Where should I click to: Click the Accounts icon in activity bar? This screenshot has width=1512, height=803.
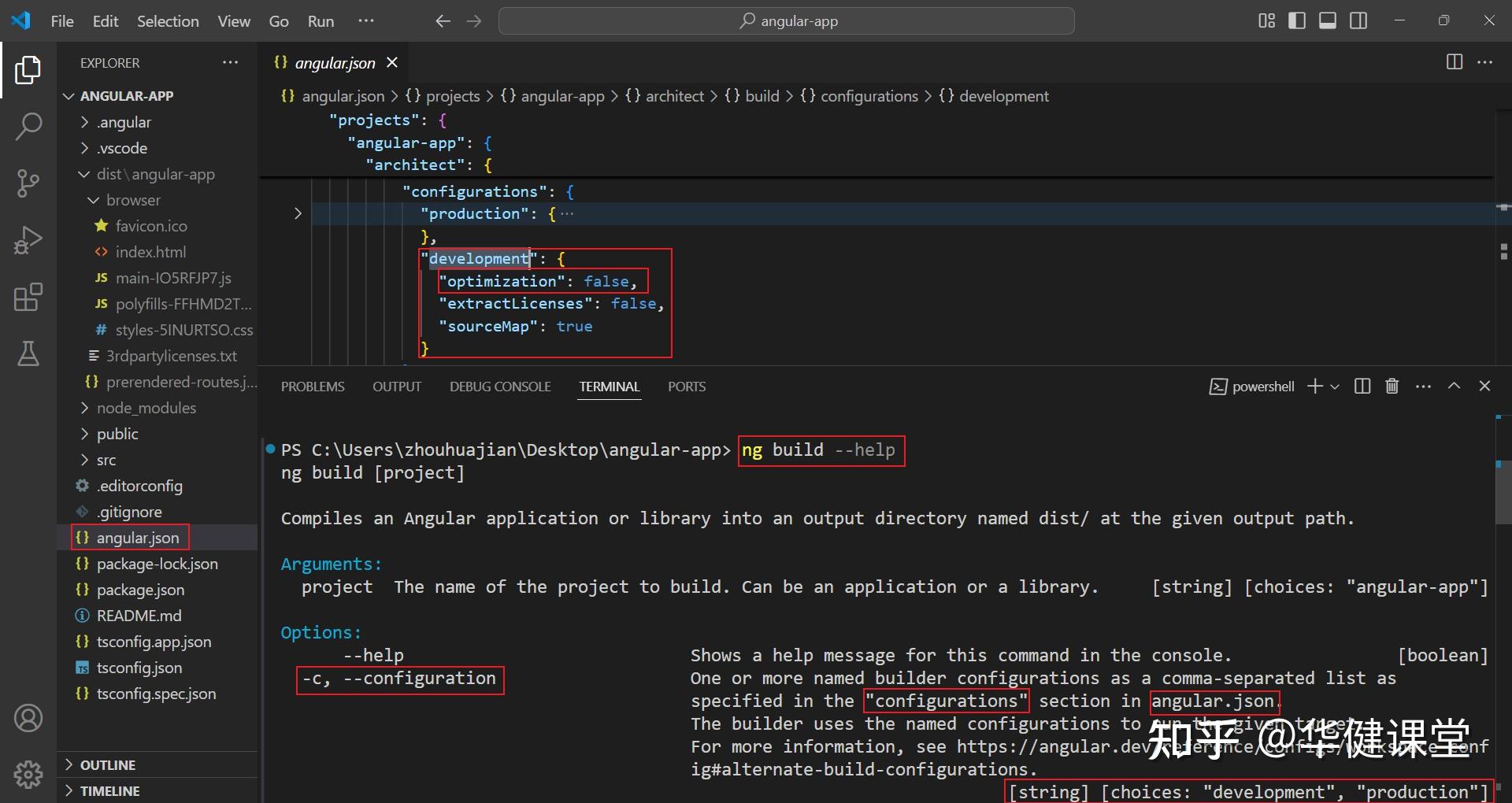[28, 718]
